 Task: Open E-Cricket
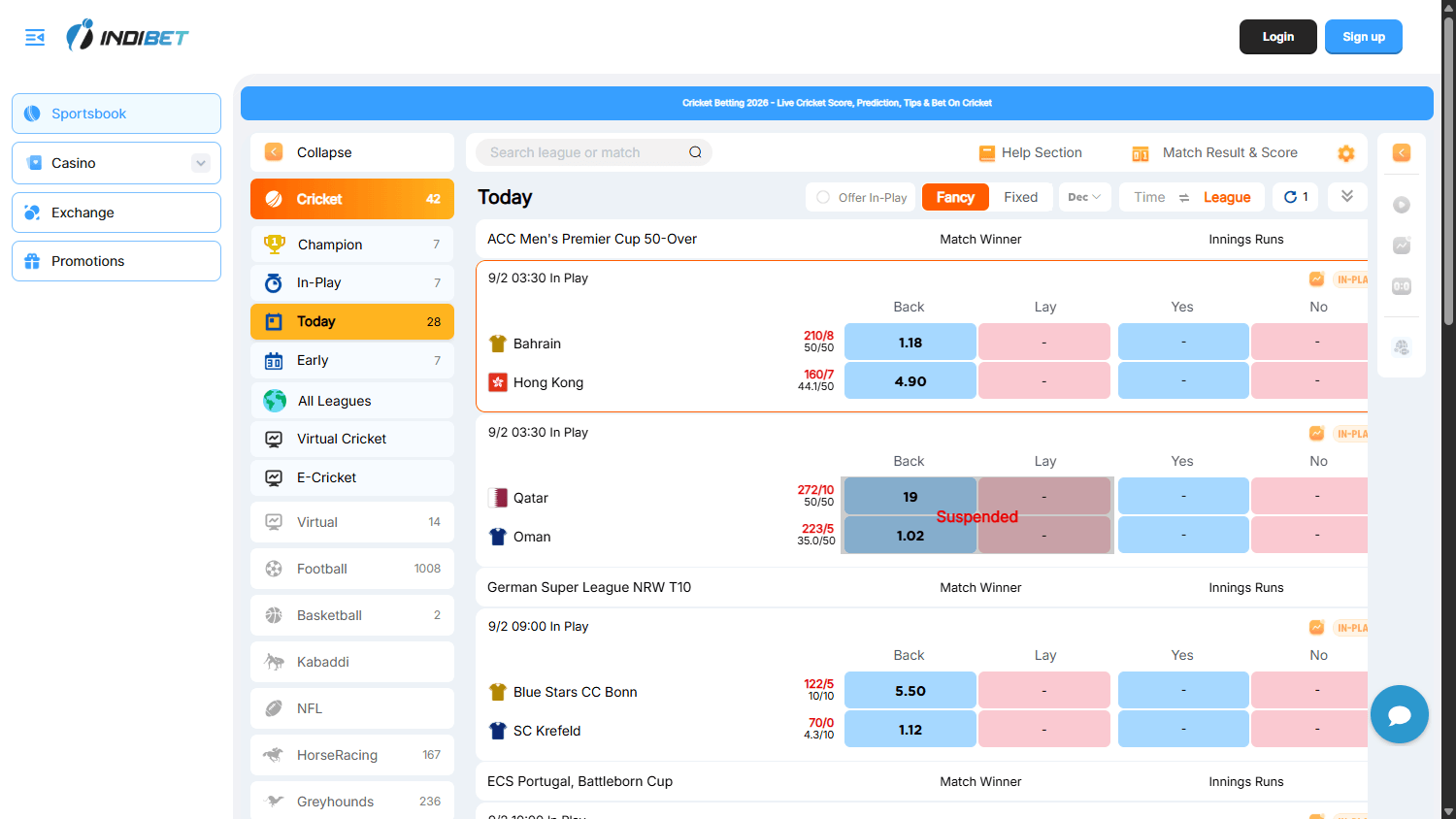(352, 477)
